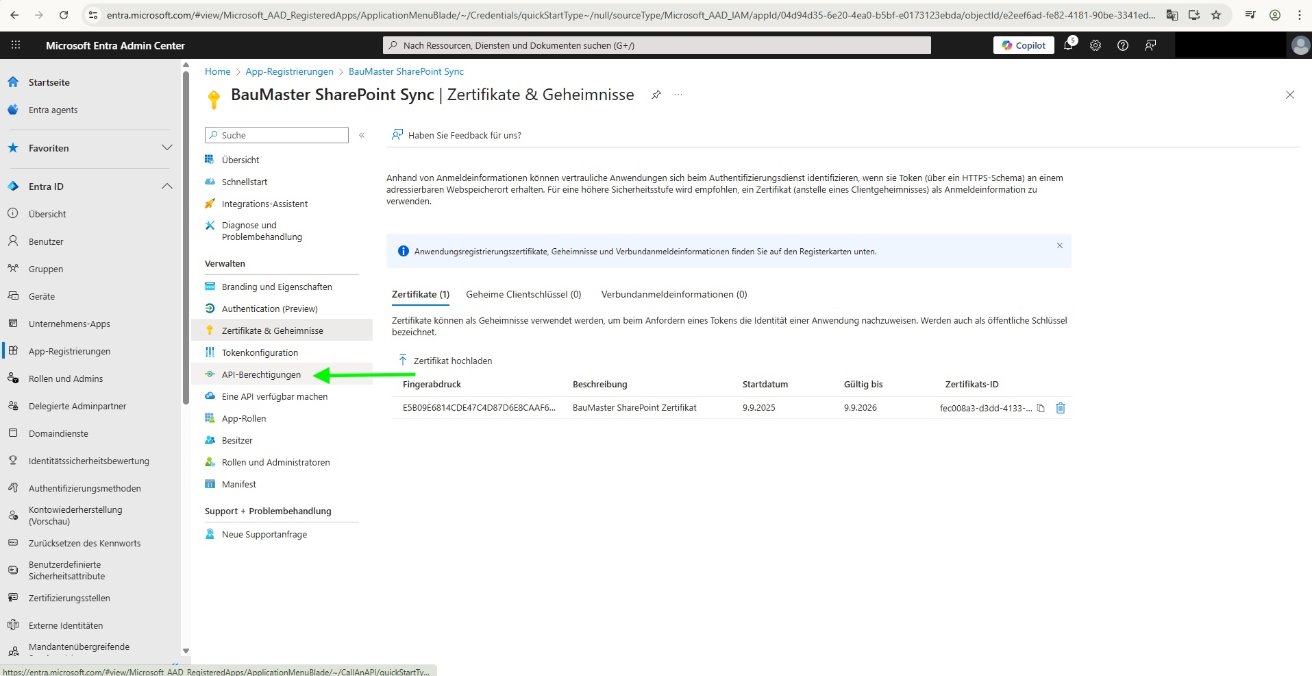Open API-Berechtigungen menu item
Image resolution: width=1312 pixels, height=676 pixels.
[x=260, y=375]
